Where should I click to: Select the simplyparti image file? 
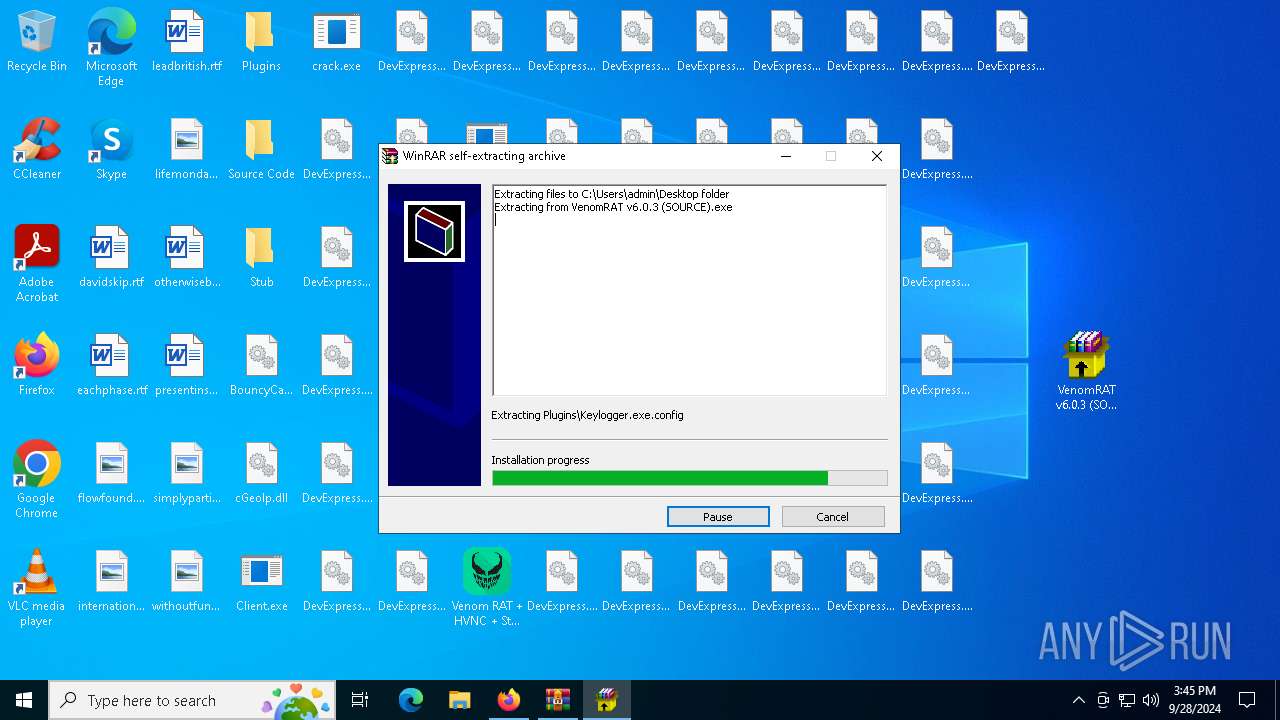(187, 474)
